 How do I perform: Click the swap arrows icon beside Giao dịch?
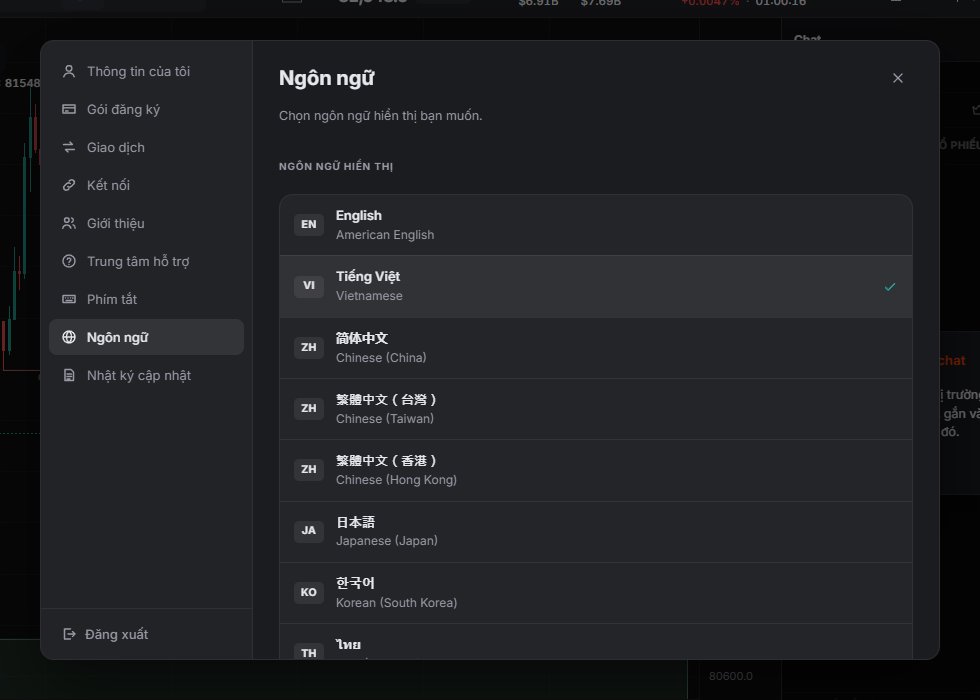pyautogui.click(x=69, y=148)
